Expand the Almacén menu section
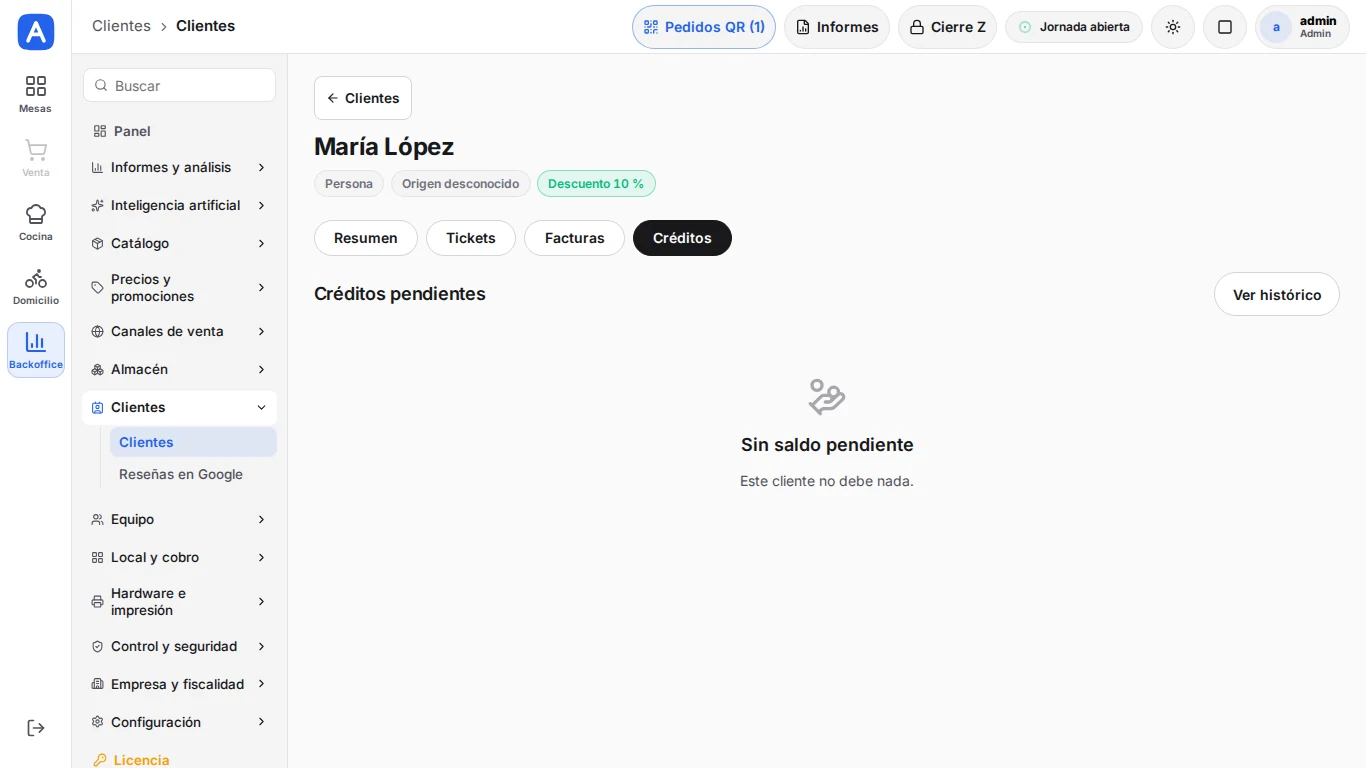Viewport: 1366px width, 768px height. 179,369
